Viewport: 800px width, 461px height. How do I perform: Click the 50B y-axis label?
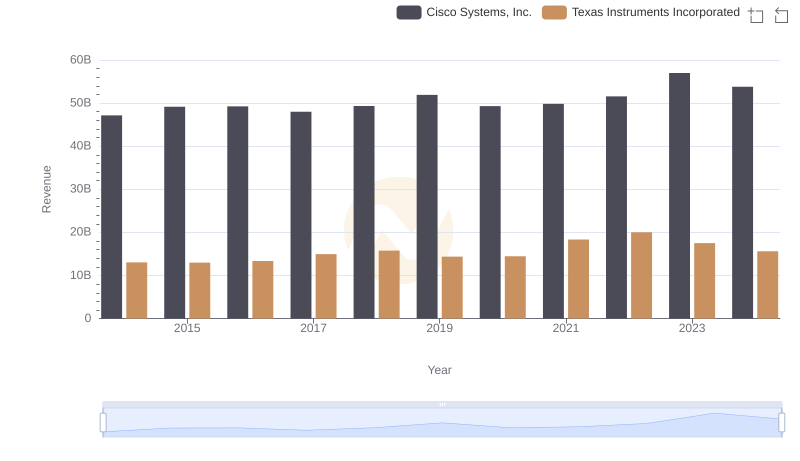[81, 103]
